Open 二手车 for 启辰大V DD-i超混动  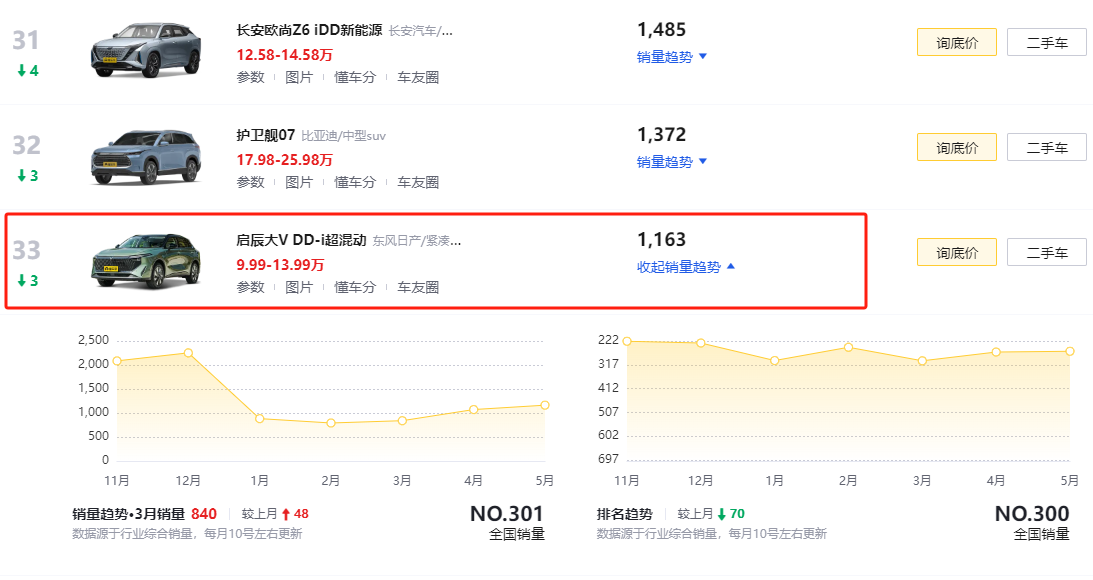pos(1046,253)
